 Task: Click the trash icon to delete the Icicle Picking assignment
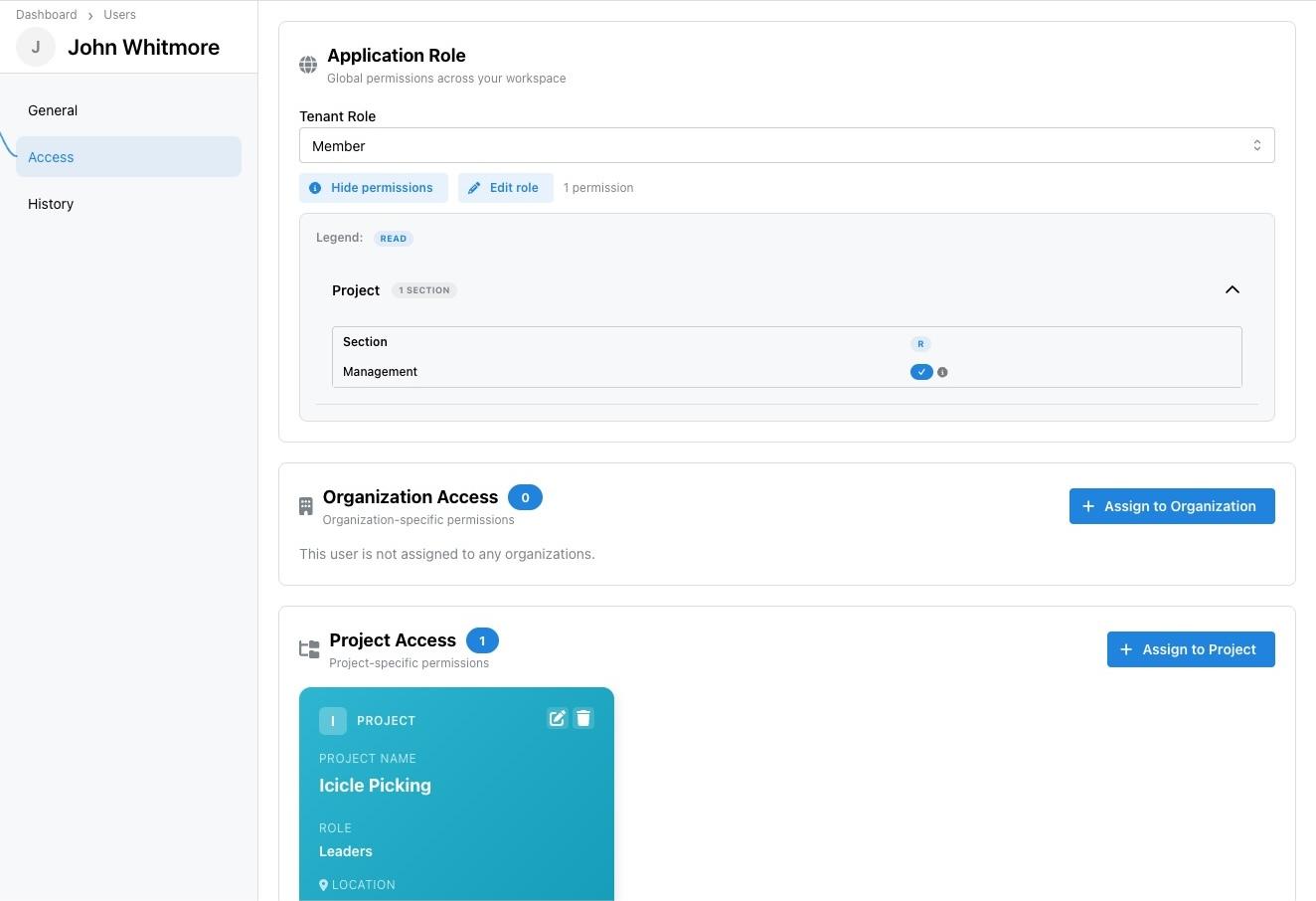point(583,718)
